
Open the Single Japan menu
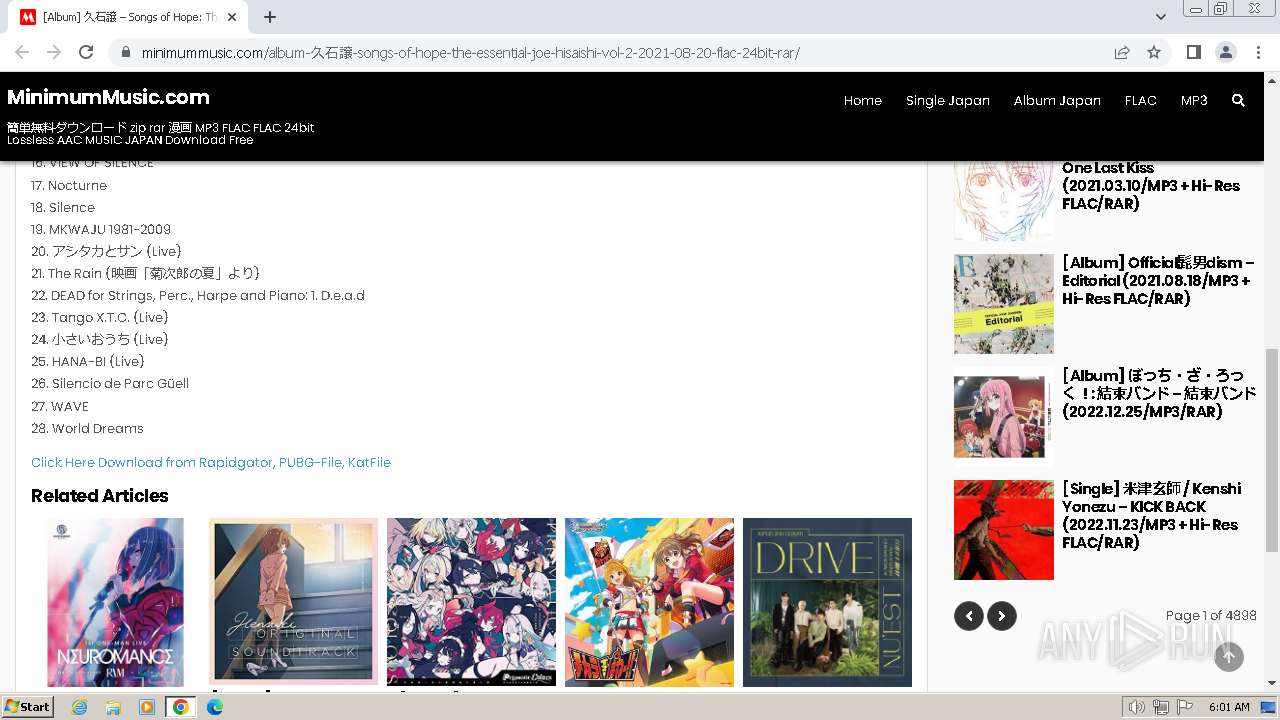click(947, 100)
